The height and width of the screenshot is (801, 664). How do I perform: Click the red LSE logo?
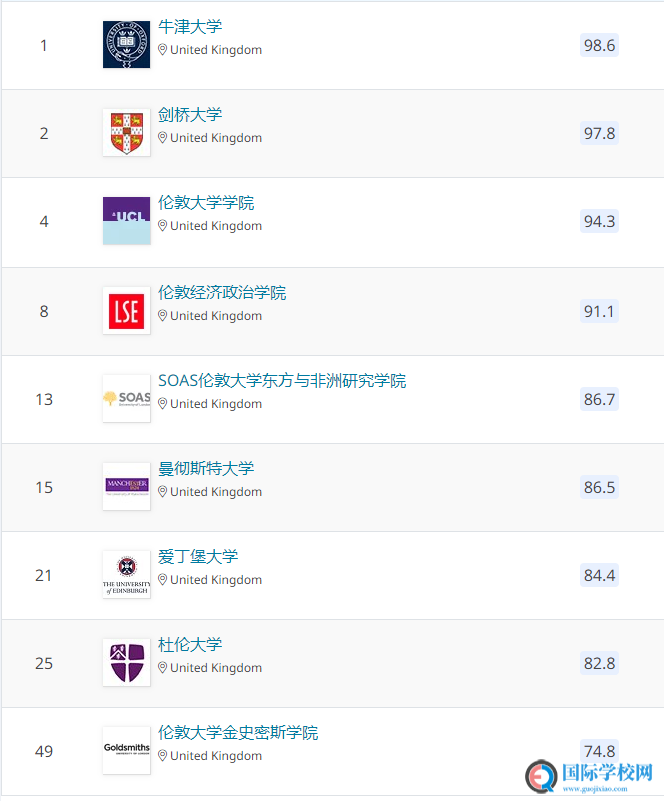127,311
